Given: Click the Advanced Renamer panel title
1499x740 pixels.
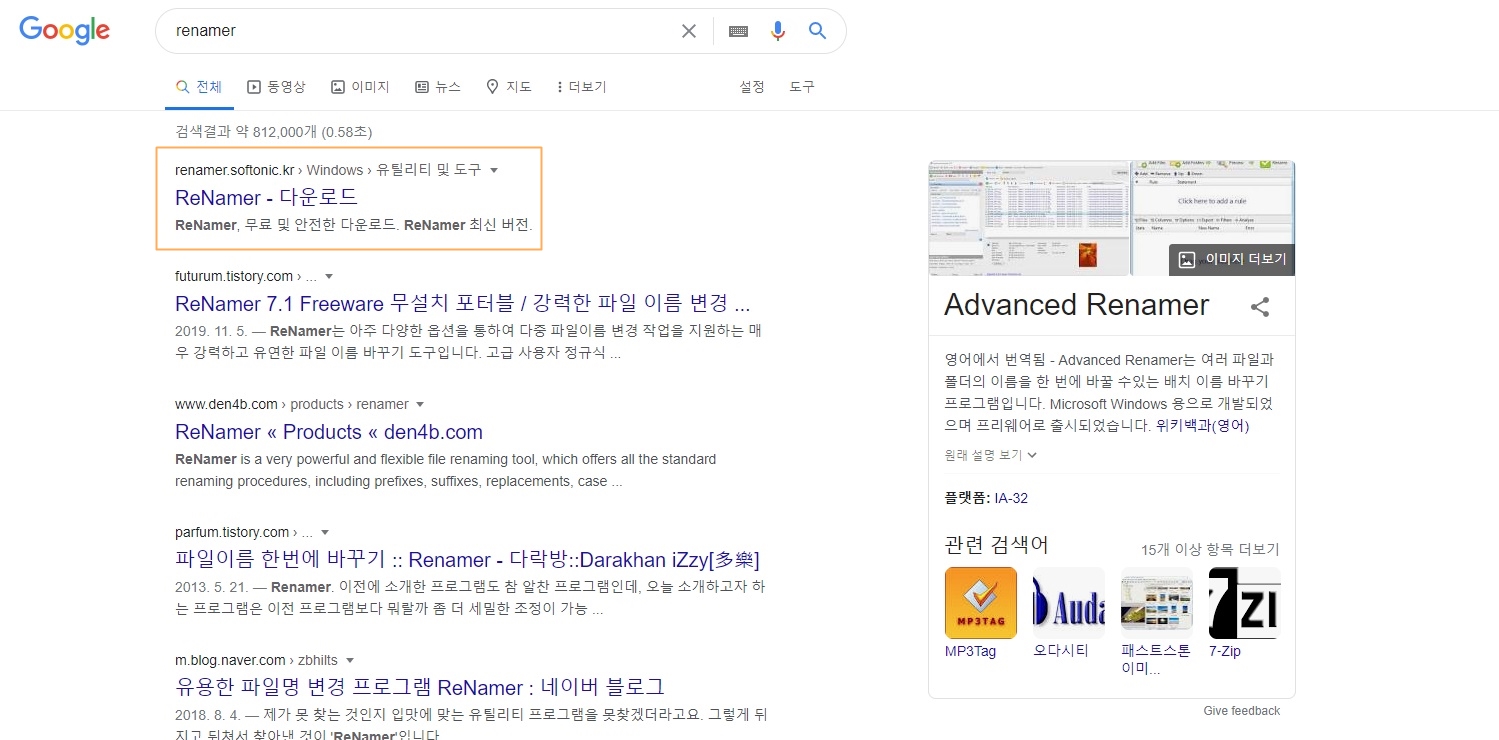Looking at the screenshot, I should (x=1076, y=305).
